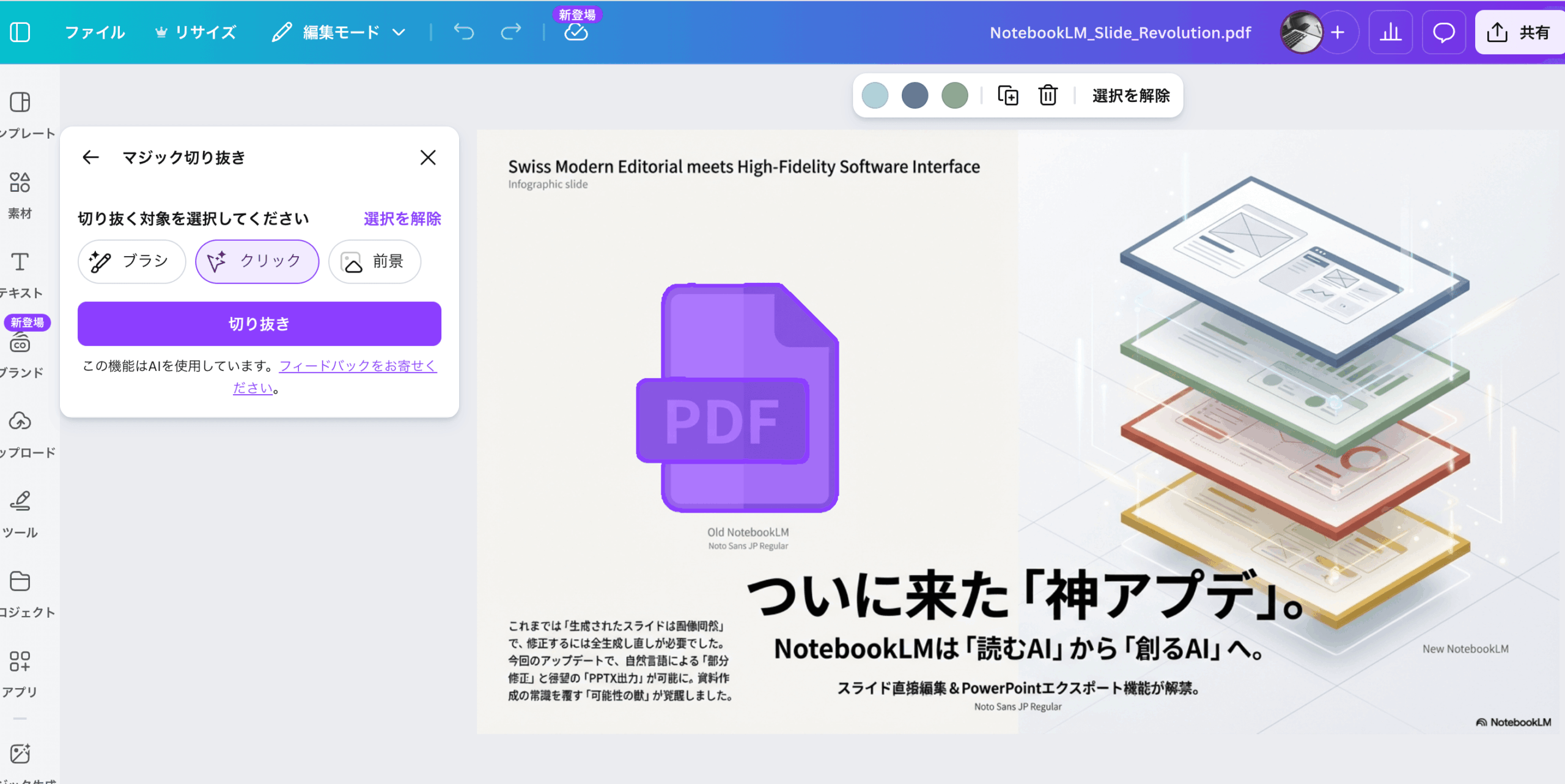
Task: Open the analytics bar chart icon
Action: coord(1390,32)
